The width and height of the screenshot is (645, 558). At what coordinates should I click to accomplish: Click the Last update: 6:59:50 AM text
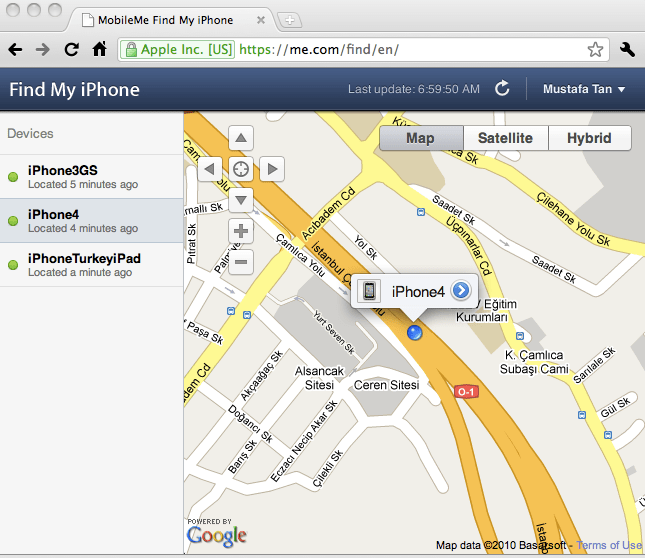414,89
